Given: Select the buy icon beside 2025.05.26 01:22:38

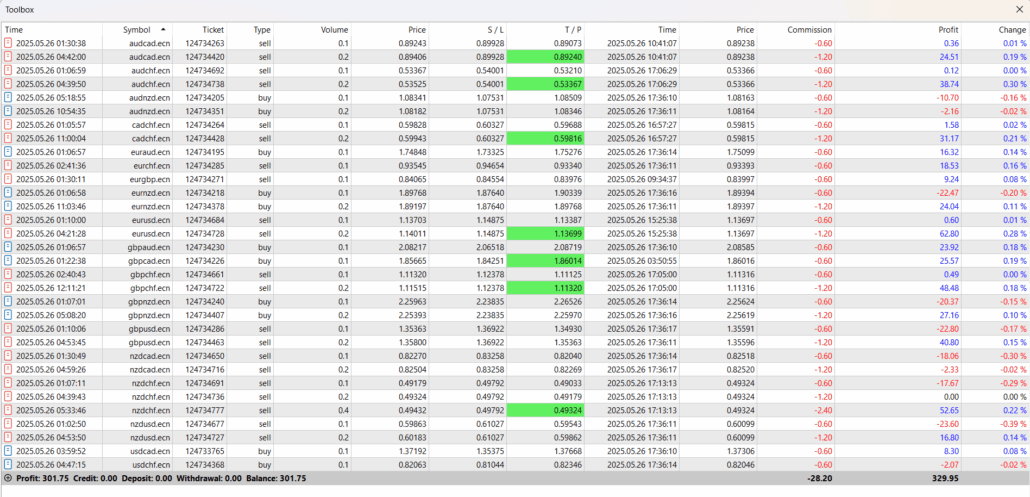Looking at the screenshot, I should tap(8, 261).
